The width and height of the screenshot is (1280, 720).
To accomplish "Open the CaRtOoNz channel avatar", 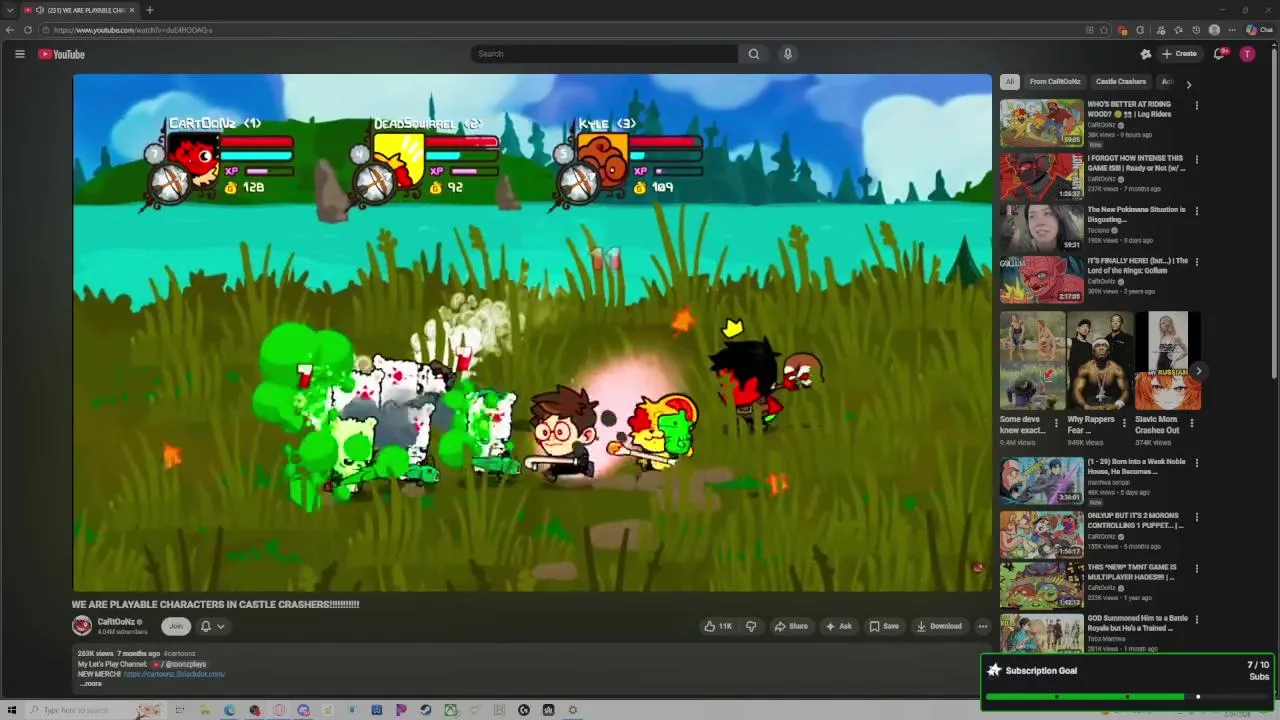I will 82,626.
